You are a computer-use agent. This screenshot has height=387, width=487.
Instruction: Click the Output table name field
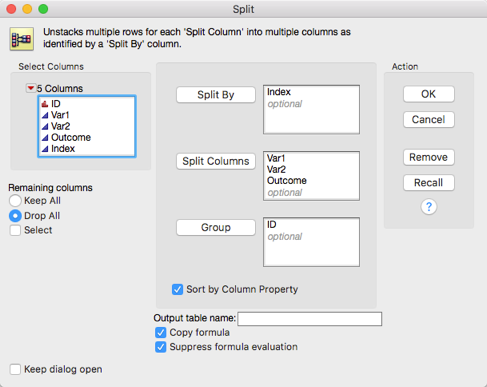[x=310, y=319]
